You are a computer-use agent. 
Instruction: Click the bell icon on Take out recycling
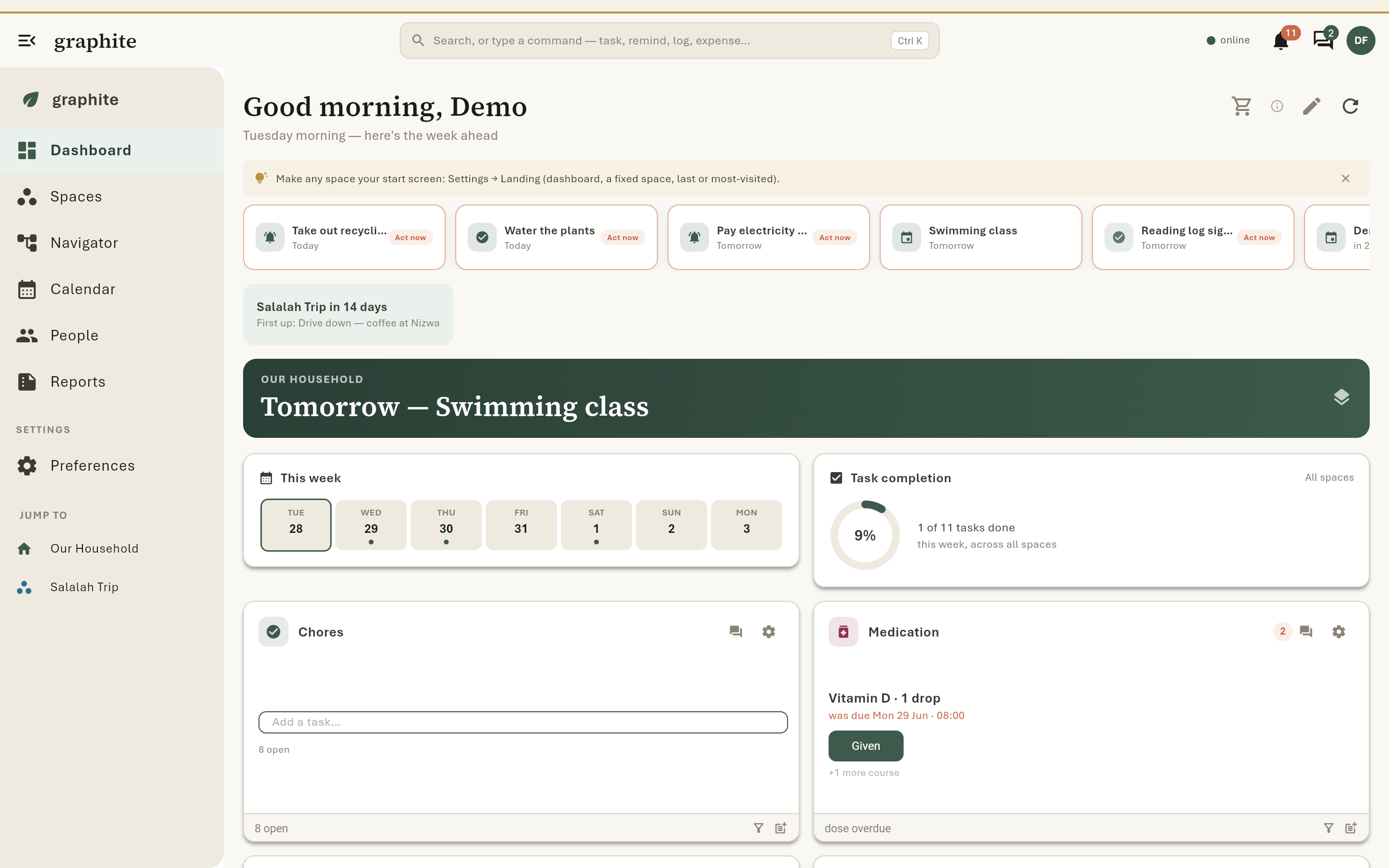click(x=270, y=237)
